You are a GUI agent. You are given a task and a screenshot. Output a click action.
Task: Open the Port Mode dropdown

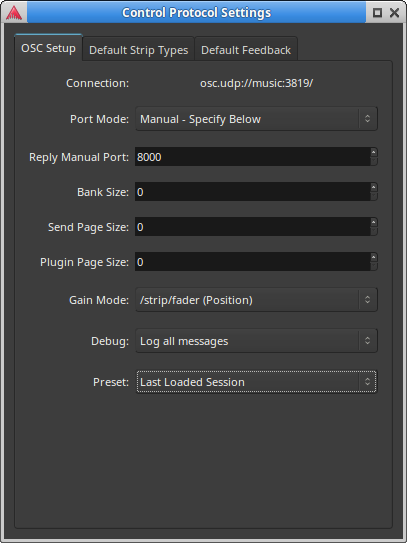point(256,119)
